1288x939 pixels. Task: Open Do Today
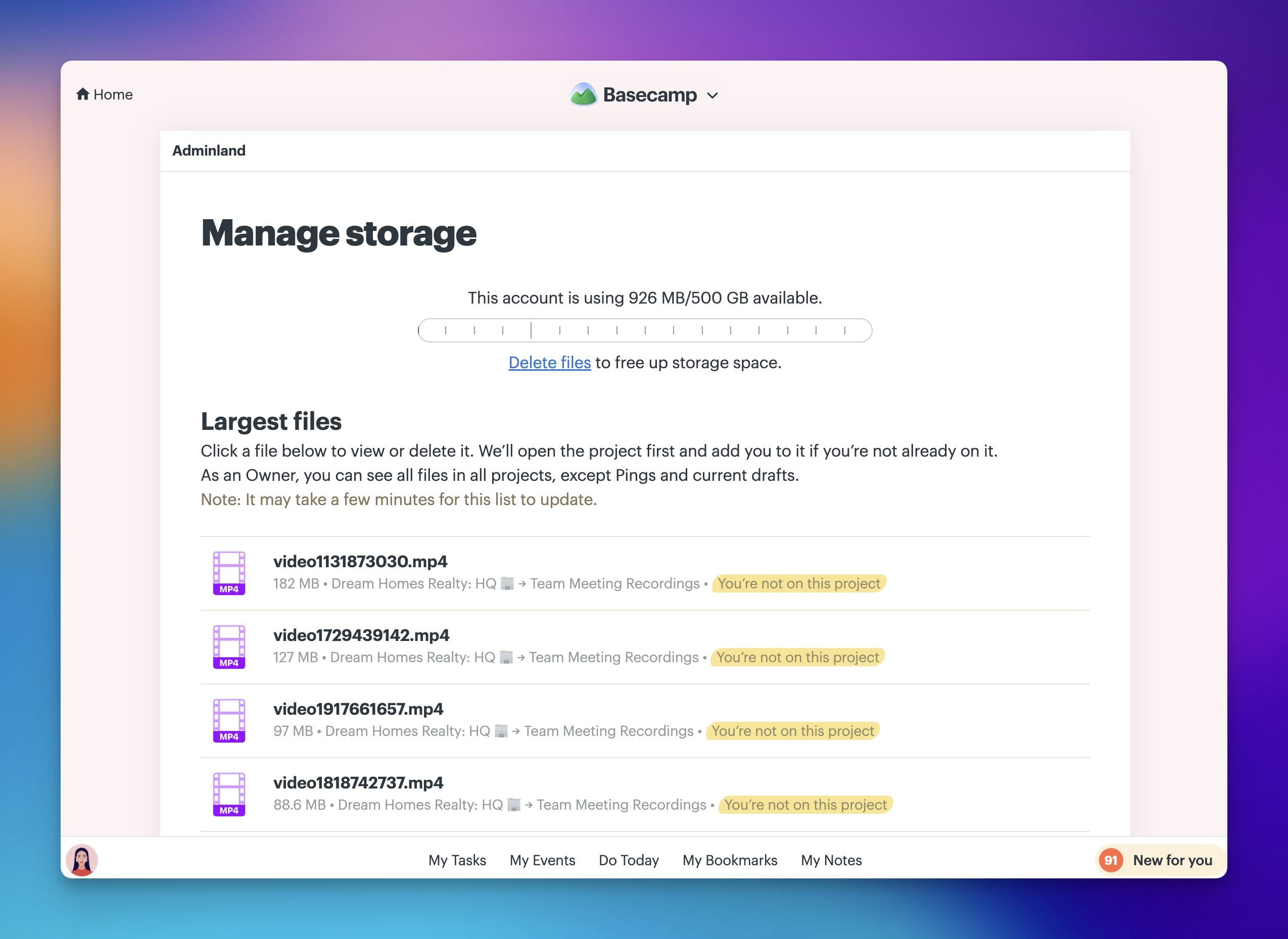pyautogui.click(x=629, y=861)
